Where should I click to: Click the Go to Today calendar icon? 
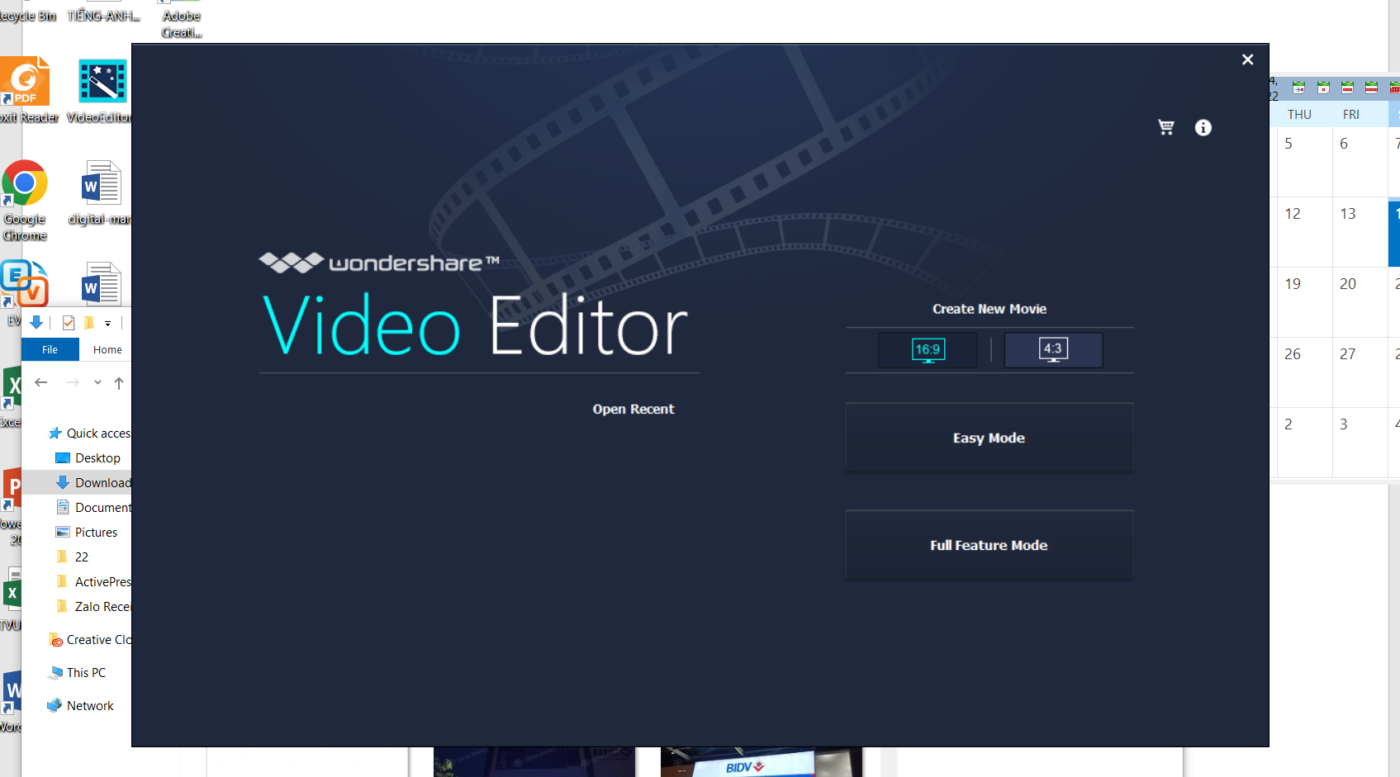[x=1298, y=88]
